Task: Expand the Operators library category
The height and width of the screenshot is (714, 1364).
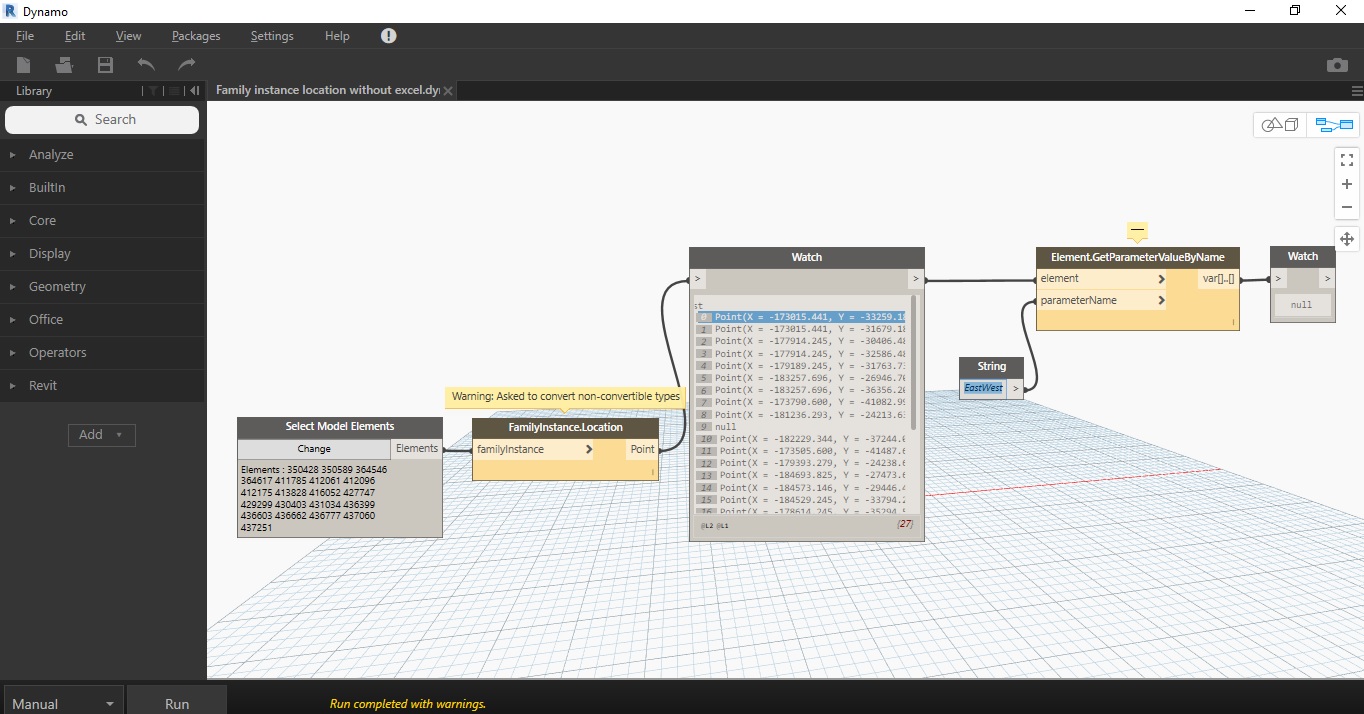Action: [x=102, y=353]
